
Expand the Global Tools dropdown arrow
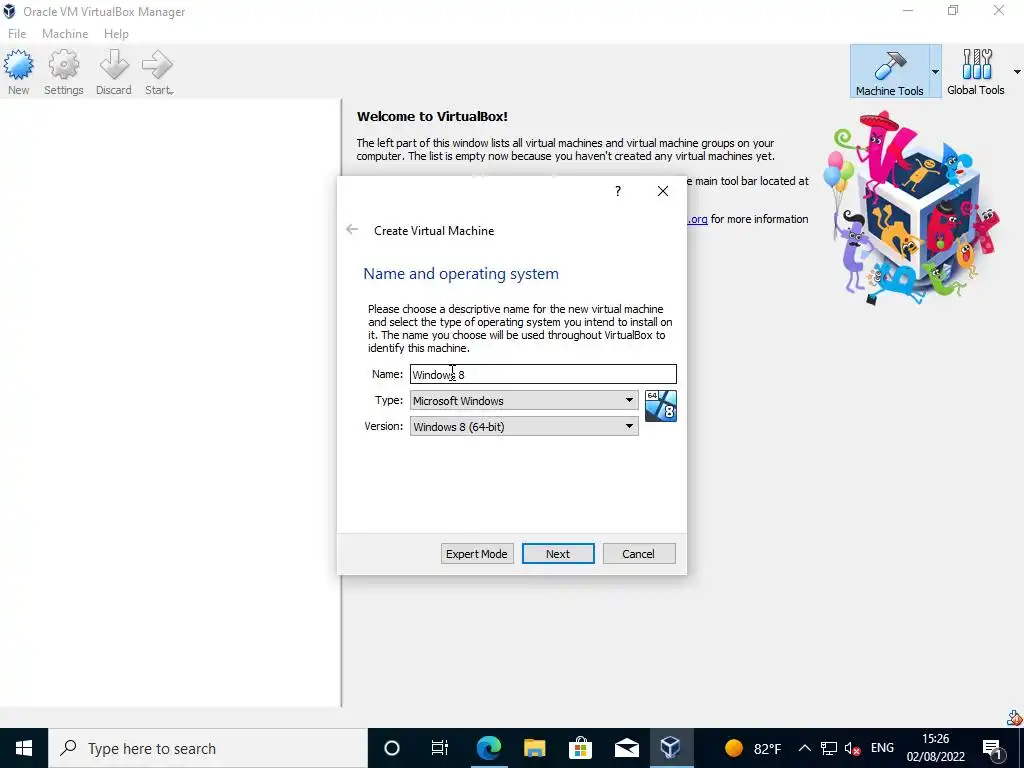(1017, 71)
